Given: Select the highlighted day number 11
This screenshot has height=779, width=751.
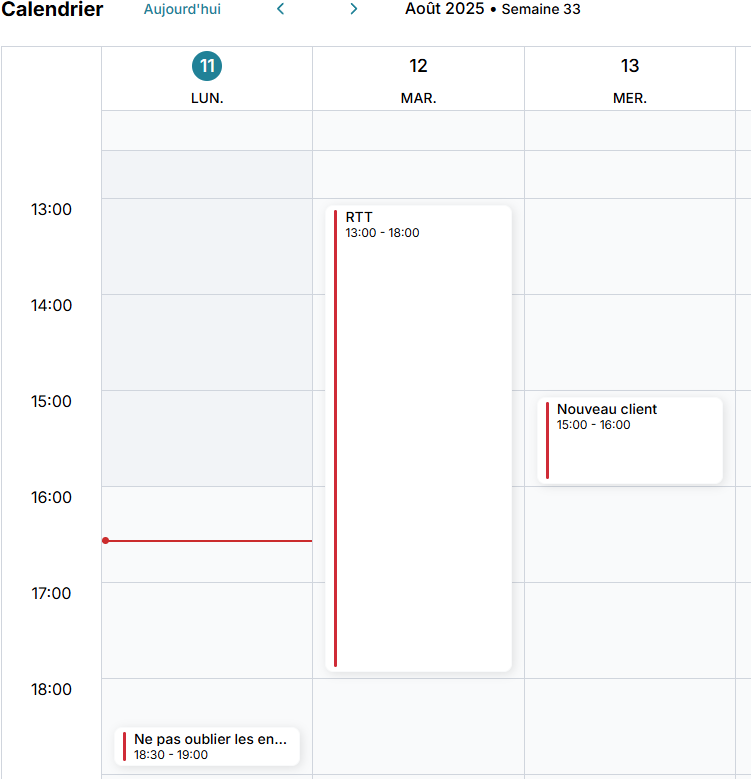Looking at the screenshot, I should pyautogui.click(x=207, y=66).
